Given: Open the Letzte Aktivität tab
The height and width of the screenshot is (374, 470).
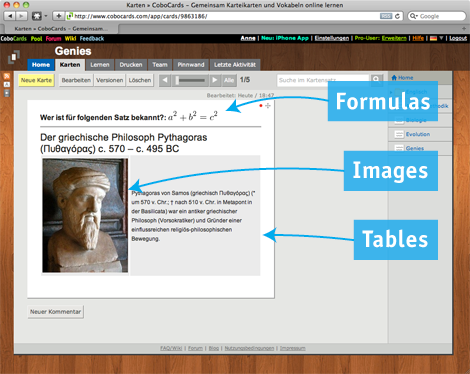Looking at the screenshot, I should [235, 65].
